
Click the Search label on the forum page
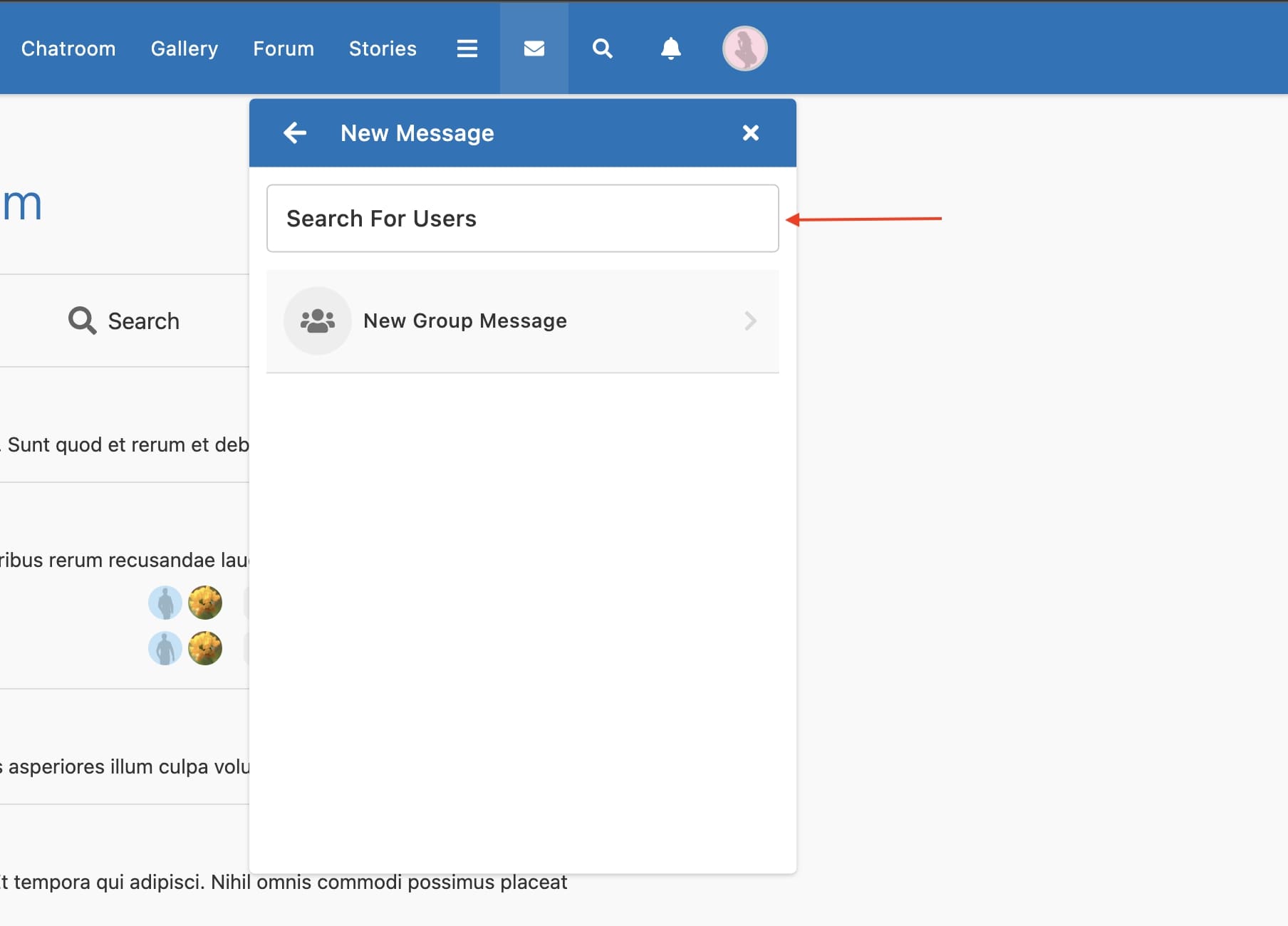[x=144, y=321]
